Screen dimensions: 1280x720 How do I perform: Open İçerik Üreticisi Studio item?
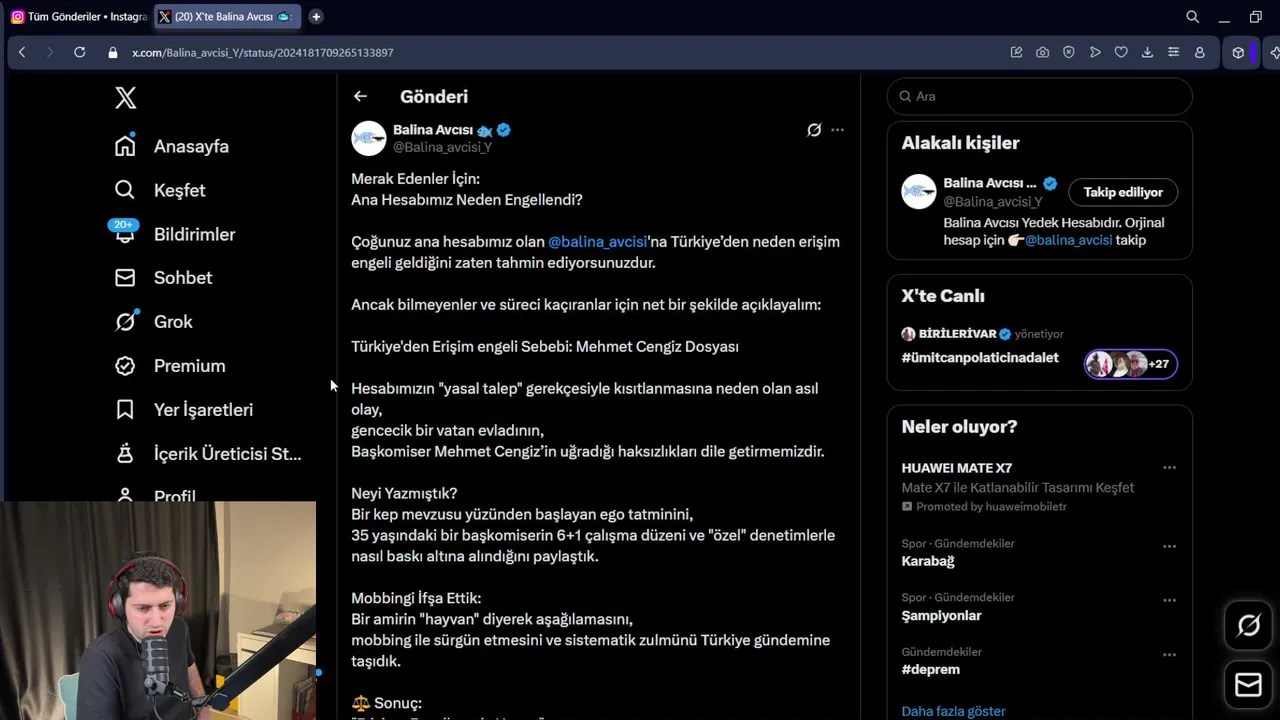point(207,454)
